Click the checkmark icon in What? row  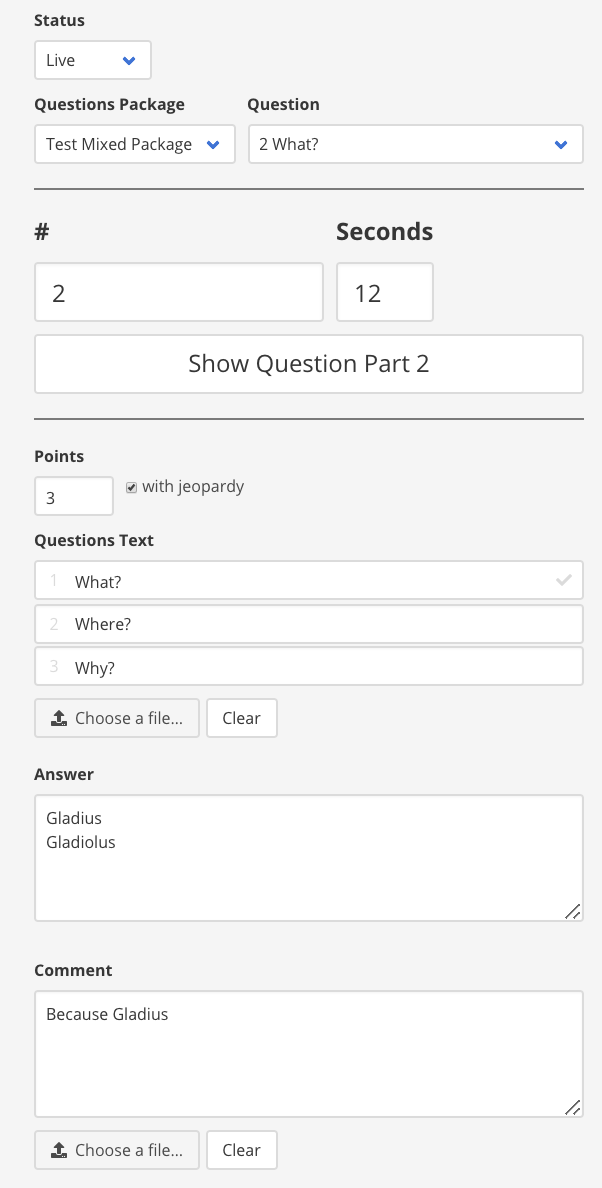point(563,580)
